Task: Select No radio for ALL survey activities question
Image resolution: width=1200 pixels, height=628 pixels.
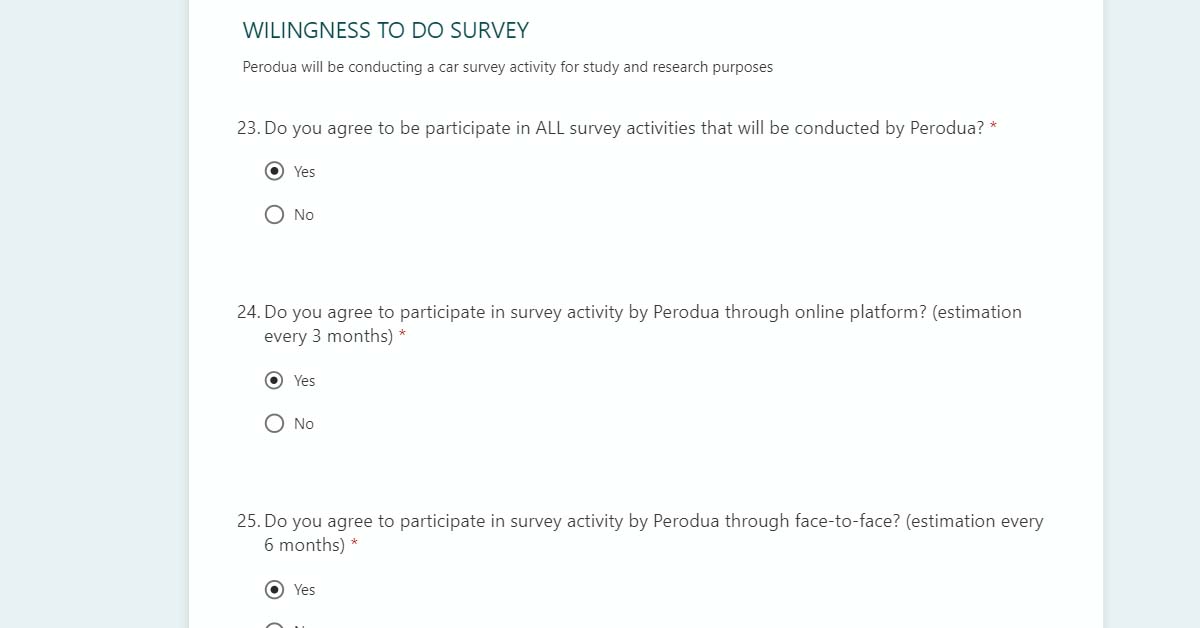Action: coord(274,214)
